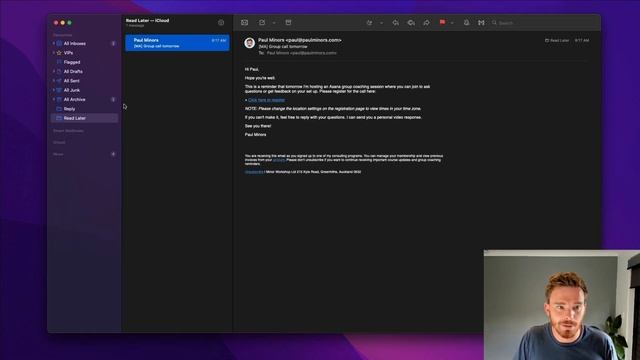This screenshot has width=640, height=360.
Task: Click the archive box toolbar icon
Action: click(x=289, y=23)
